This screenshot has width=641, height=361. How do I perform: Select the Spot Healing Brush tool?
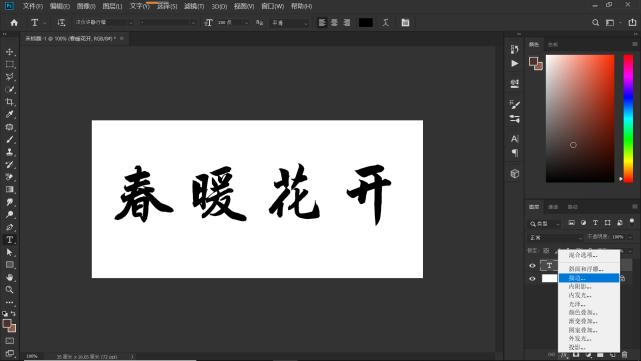pos(9,127)
